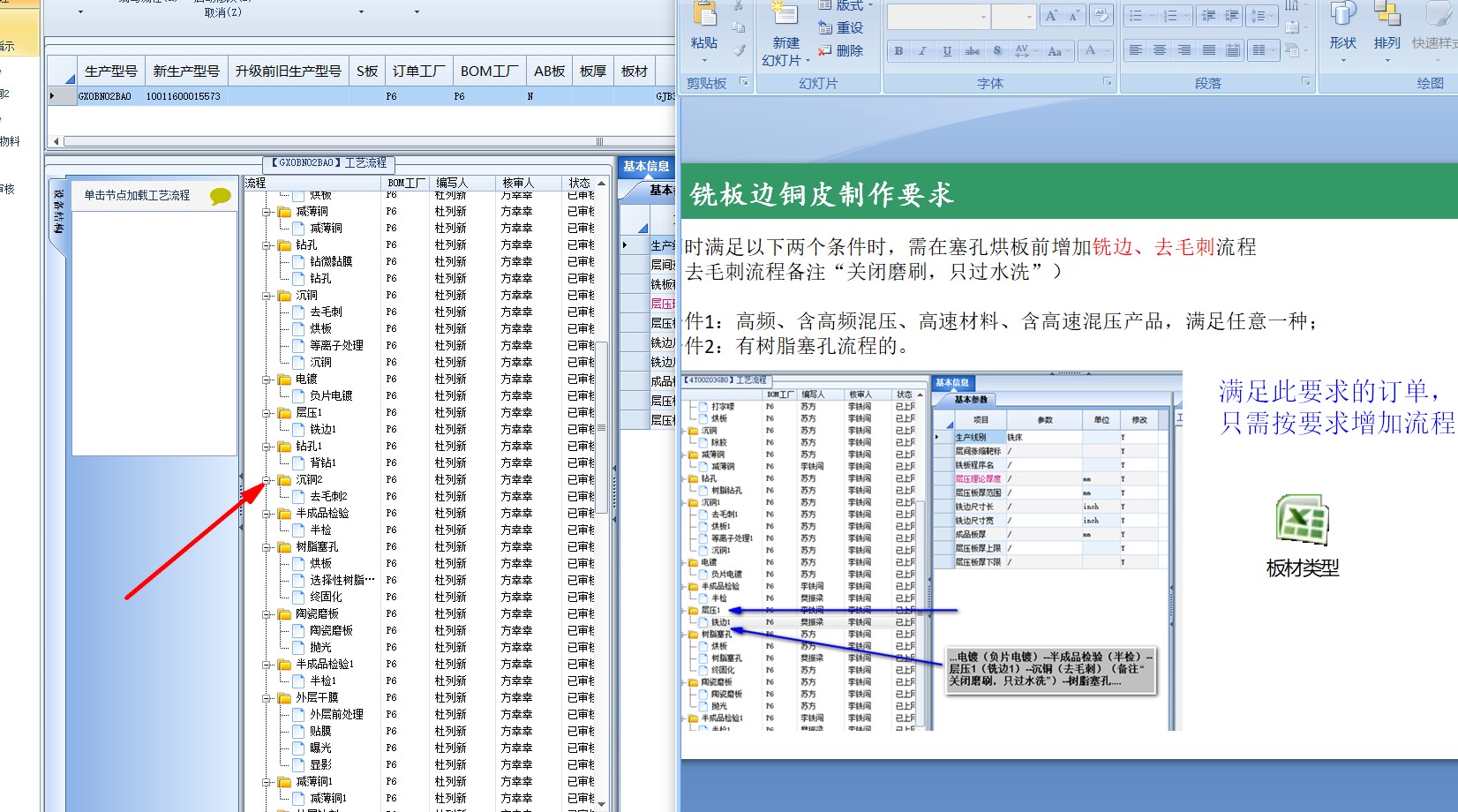Click the yellow speech bubble icon
The height and width of the screenshot is (812, 1458).
pyautogui.click(x=221, y=196)
